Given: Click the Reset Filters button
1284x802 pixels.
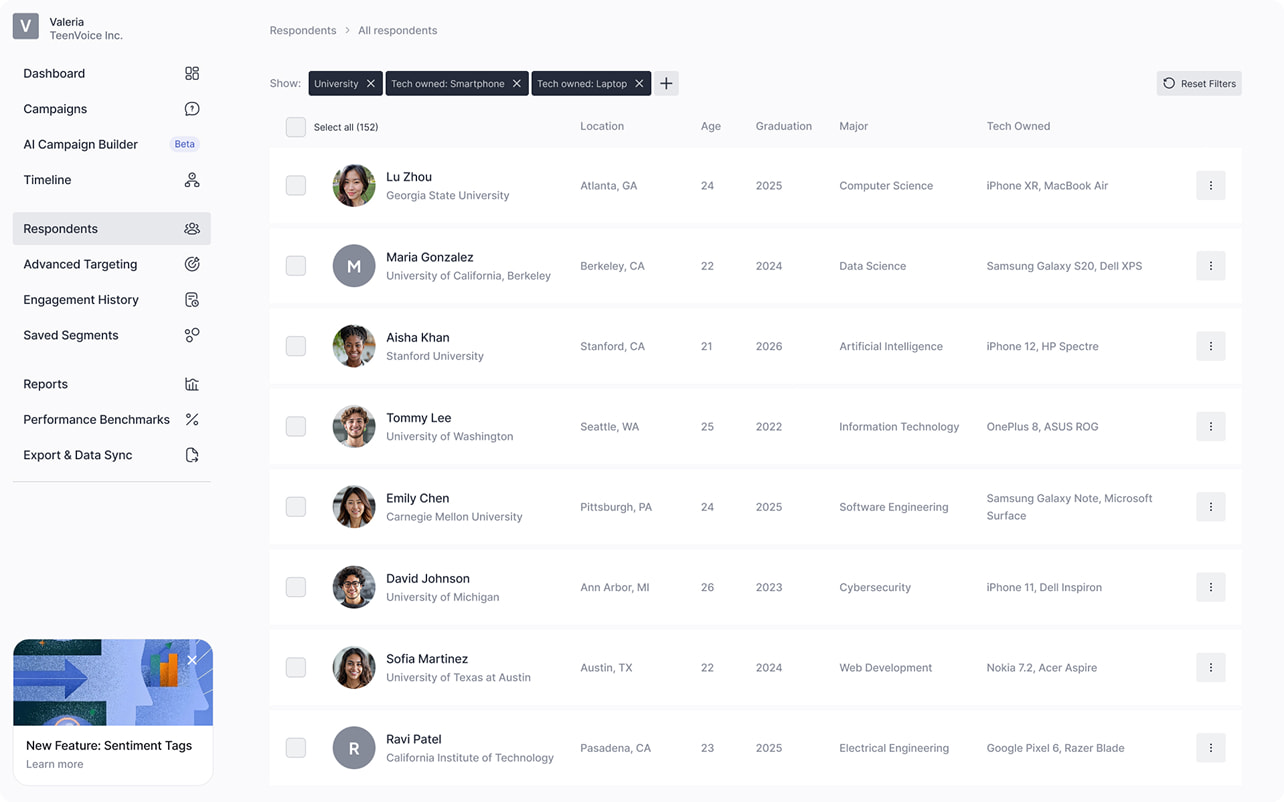Looking at the screenshot, I should point(1199,84).
